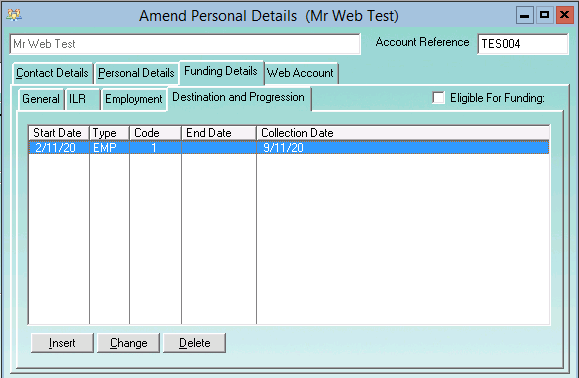Click the Start Date column header
The width and height of the screenshot is (579, 378).
click(59, 133)
